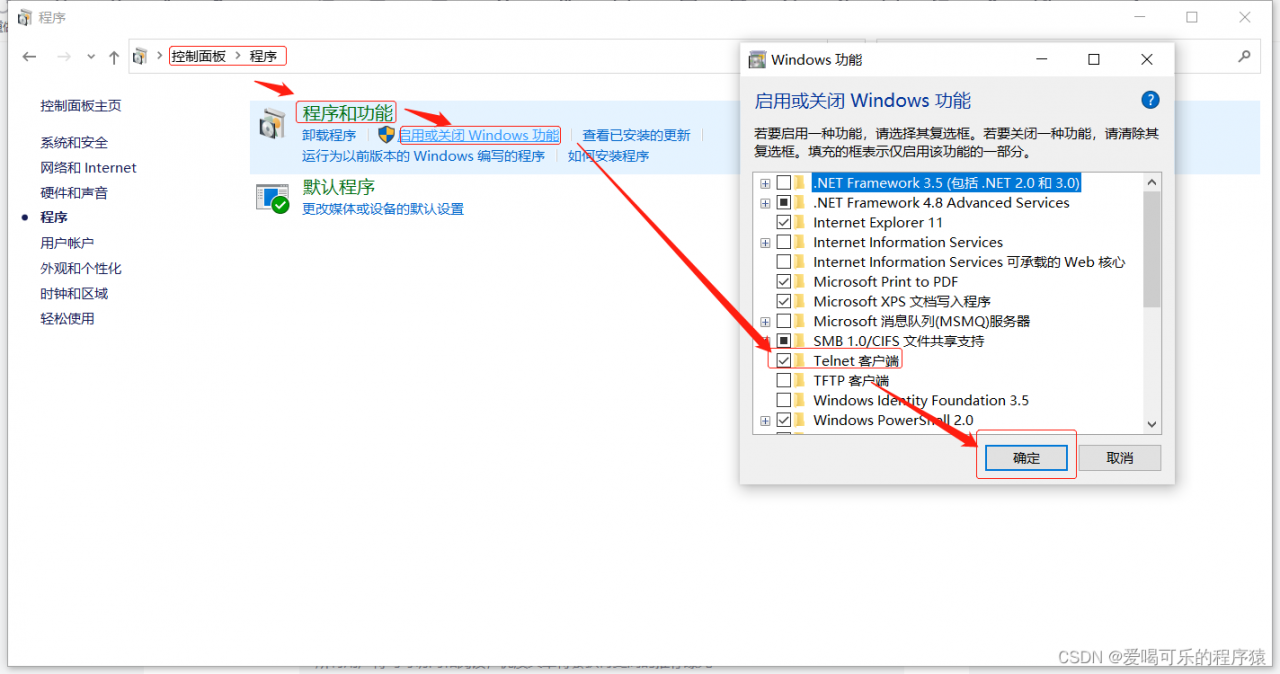
Task: Click the Programs and Features (程序和功能) icon
Action: pos(272,123)
